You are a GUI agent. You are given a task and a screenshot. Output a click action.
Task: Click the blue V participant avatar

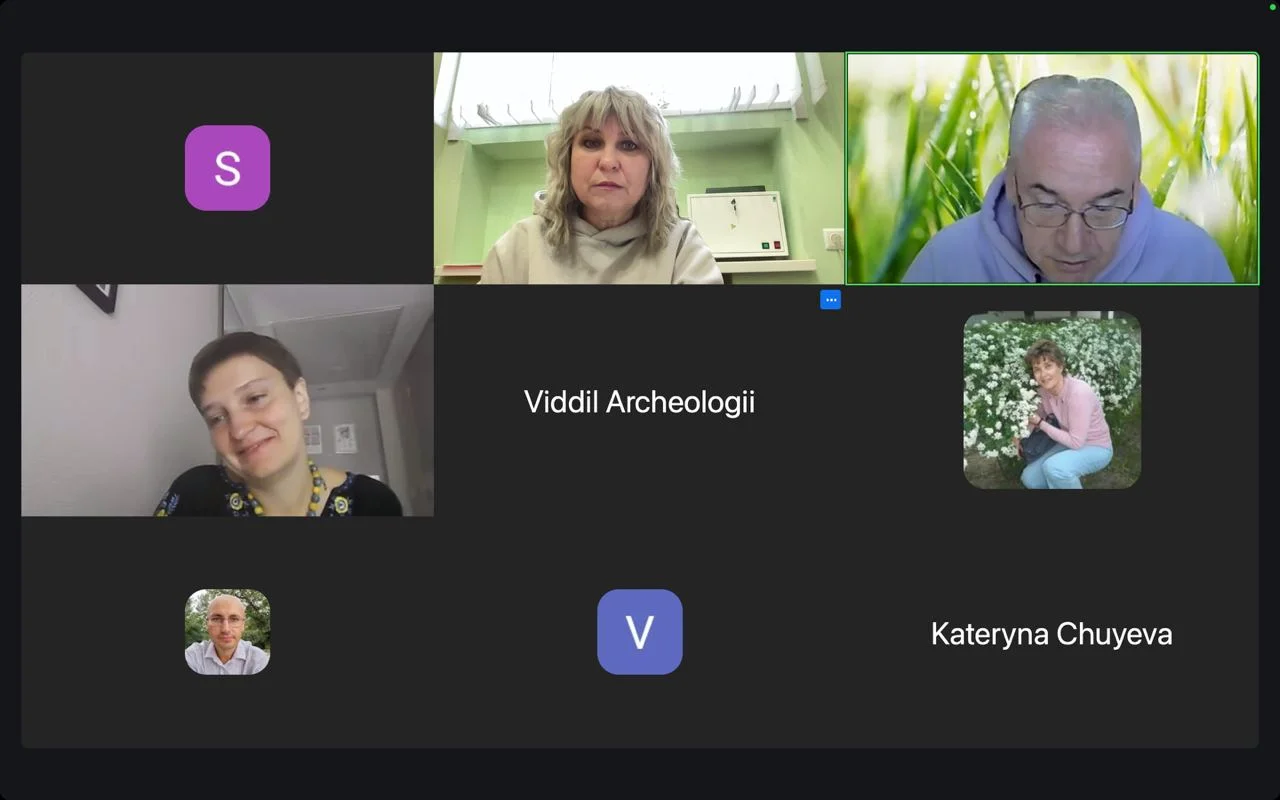pos(640,632)
